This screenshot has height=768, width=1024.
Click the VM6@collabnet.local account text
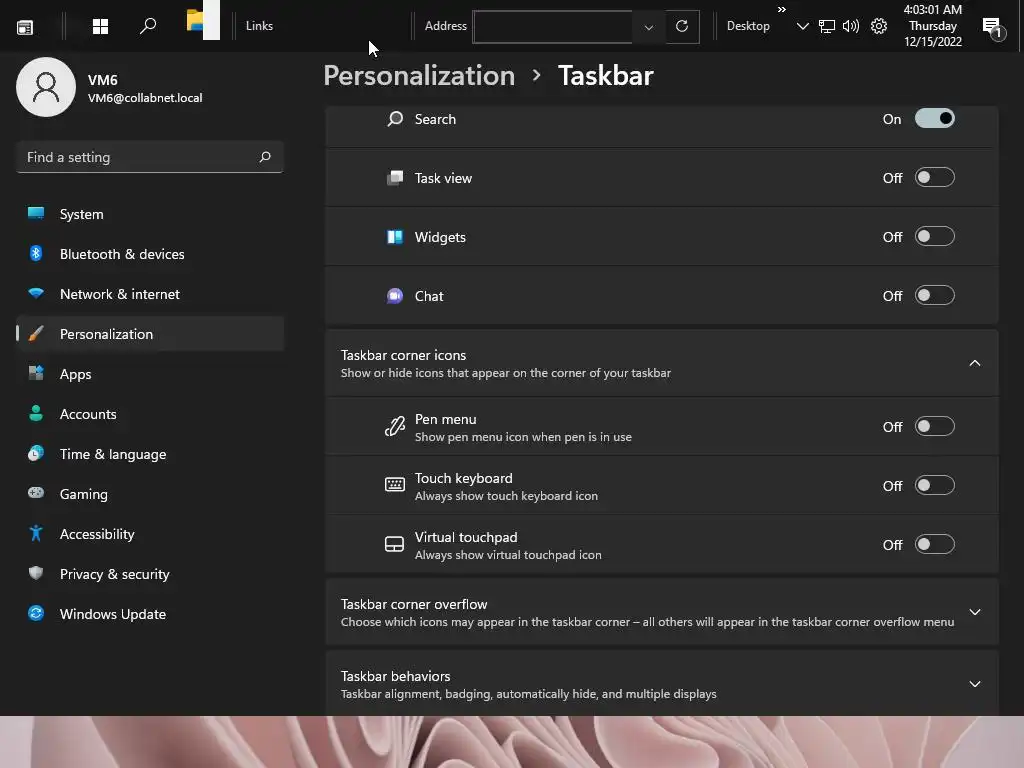(145, 98)
